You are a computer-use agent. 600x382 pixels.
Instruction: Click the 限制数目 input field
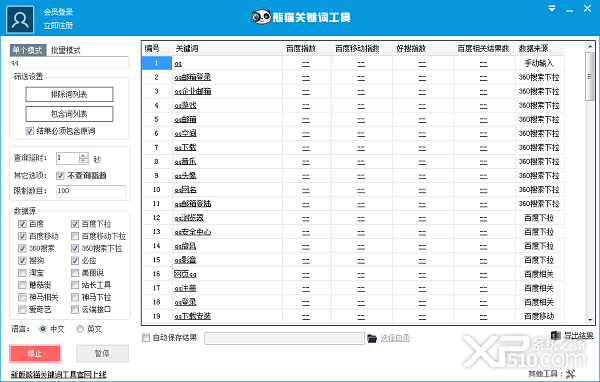click(x=91, y=191)
